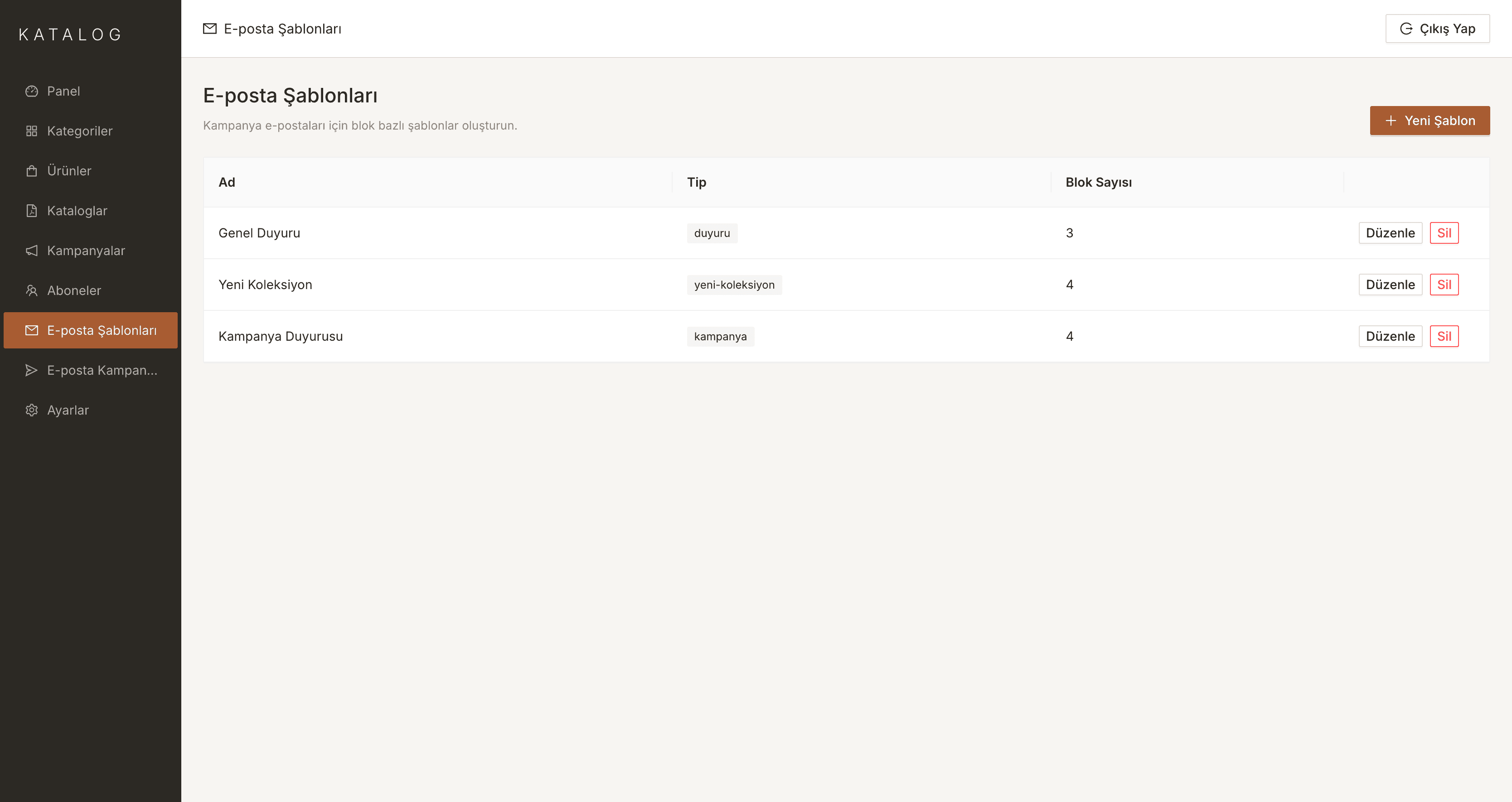Delete the Genel Duyuru template
This screenshot has width=1512, height=802.
tap(1444, 233)
